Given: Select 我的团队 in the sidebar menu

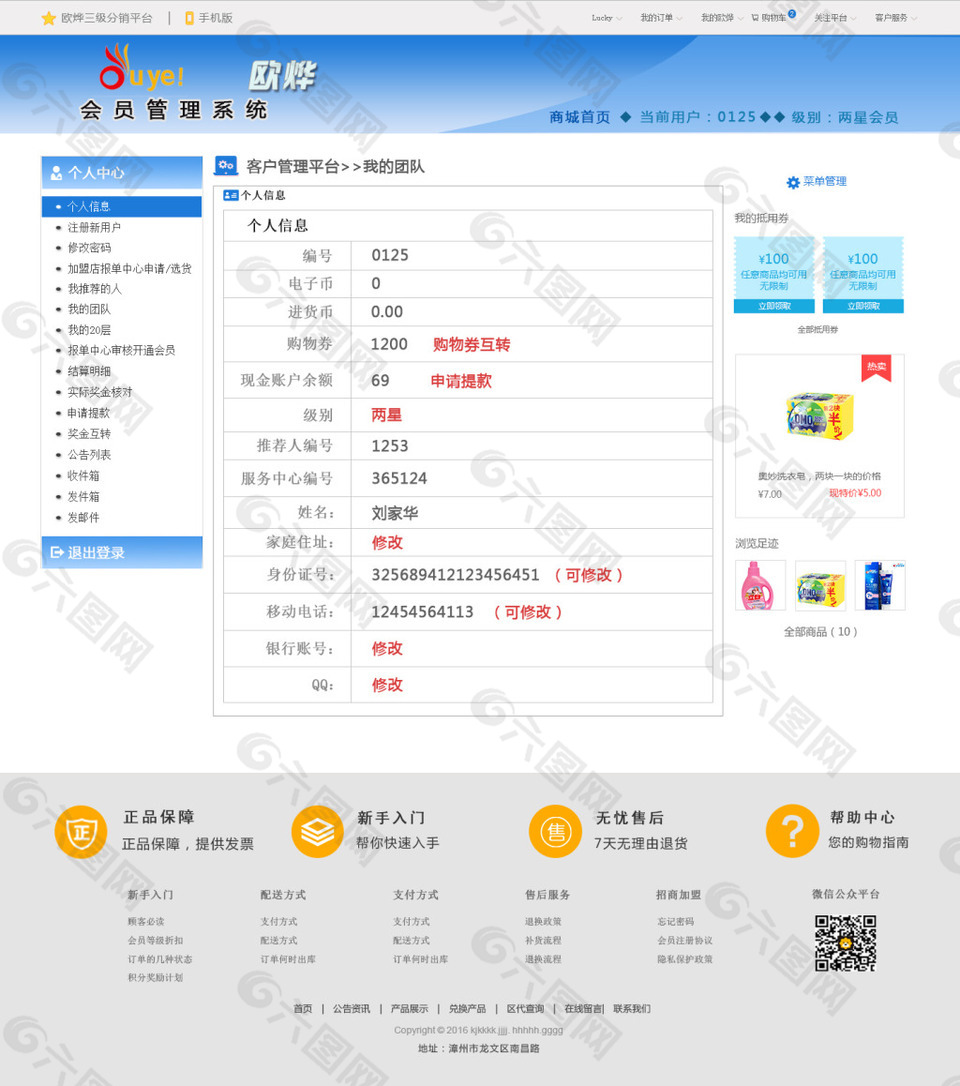Looking at the screenshot, I should tap(89, 309).
